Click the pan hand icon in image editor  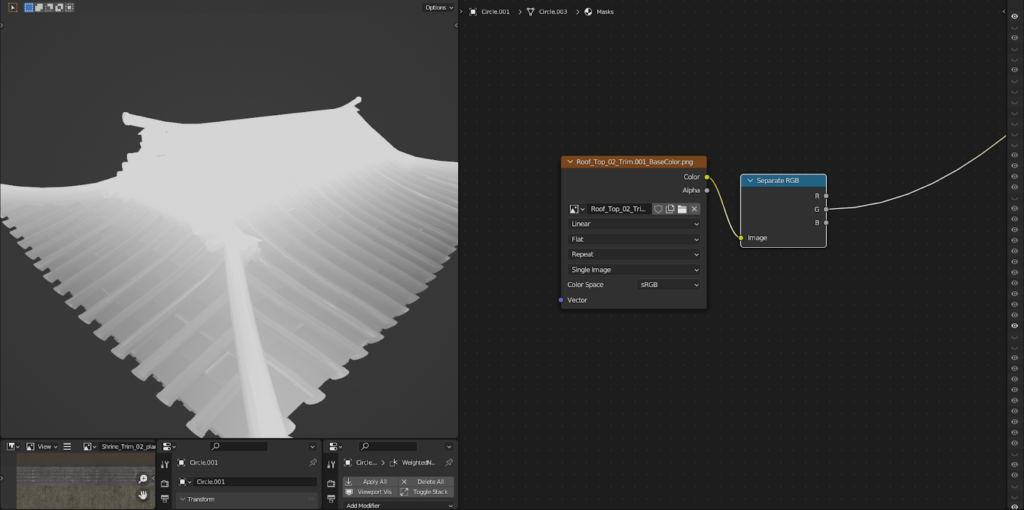(x=143, y=494)
